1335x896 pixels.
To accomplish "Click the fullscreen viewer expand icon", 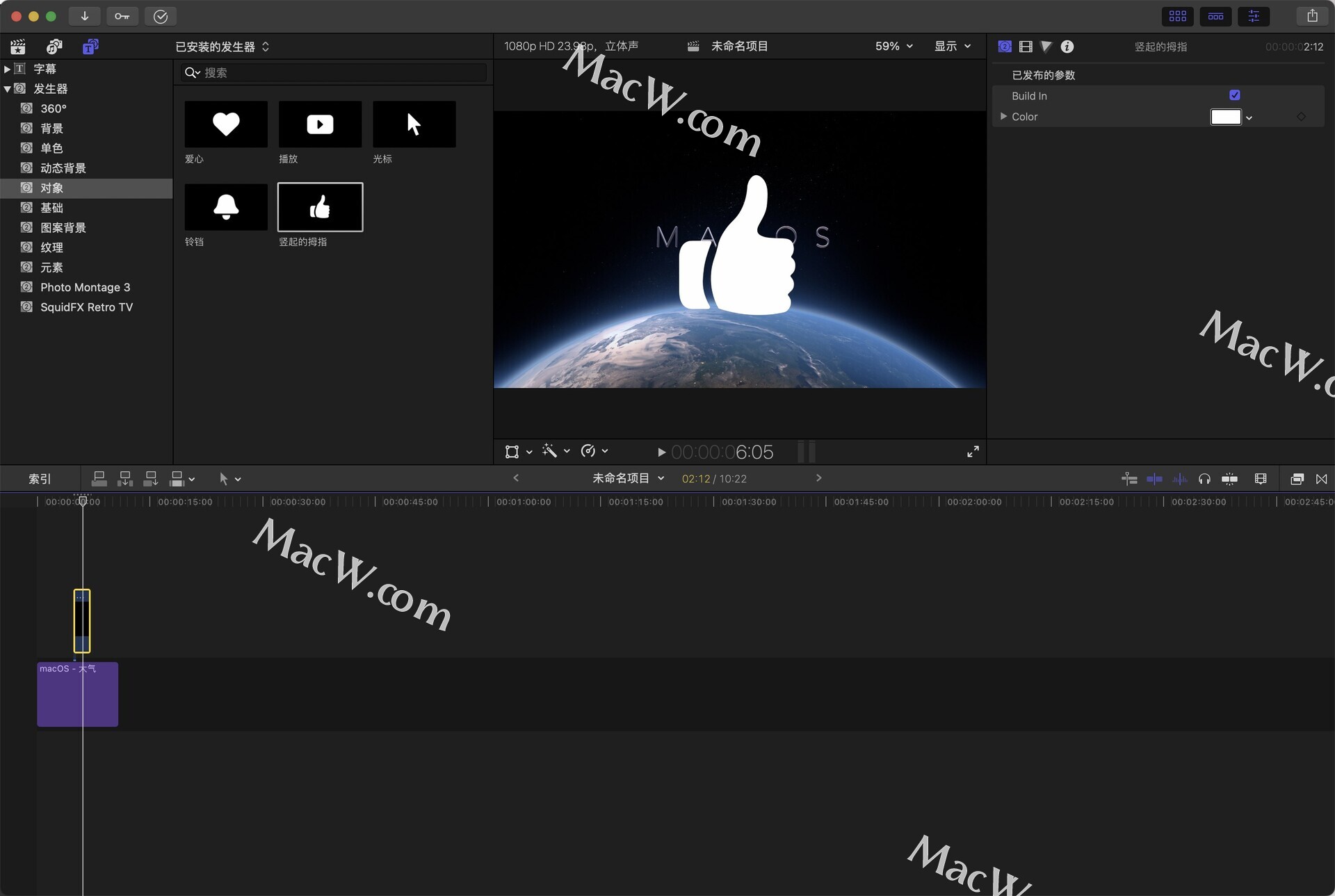I will coord(973,452).
